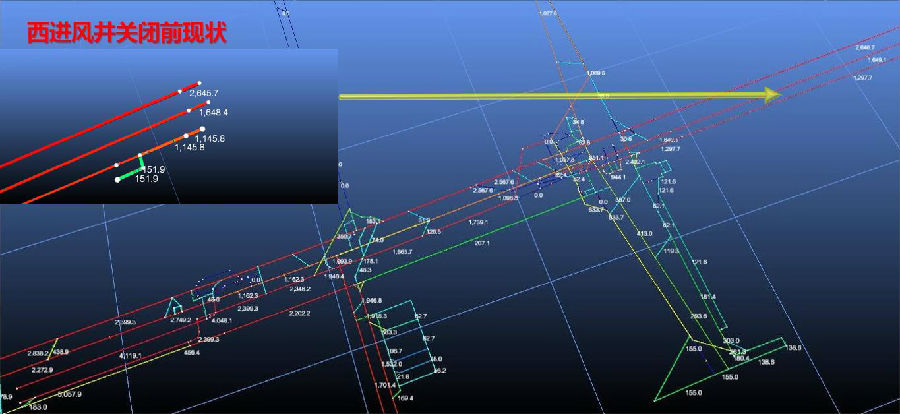Click the 138.9 label at far right
The height and width of the screenshot is (414, 900).
[x=795, y=347]
